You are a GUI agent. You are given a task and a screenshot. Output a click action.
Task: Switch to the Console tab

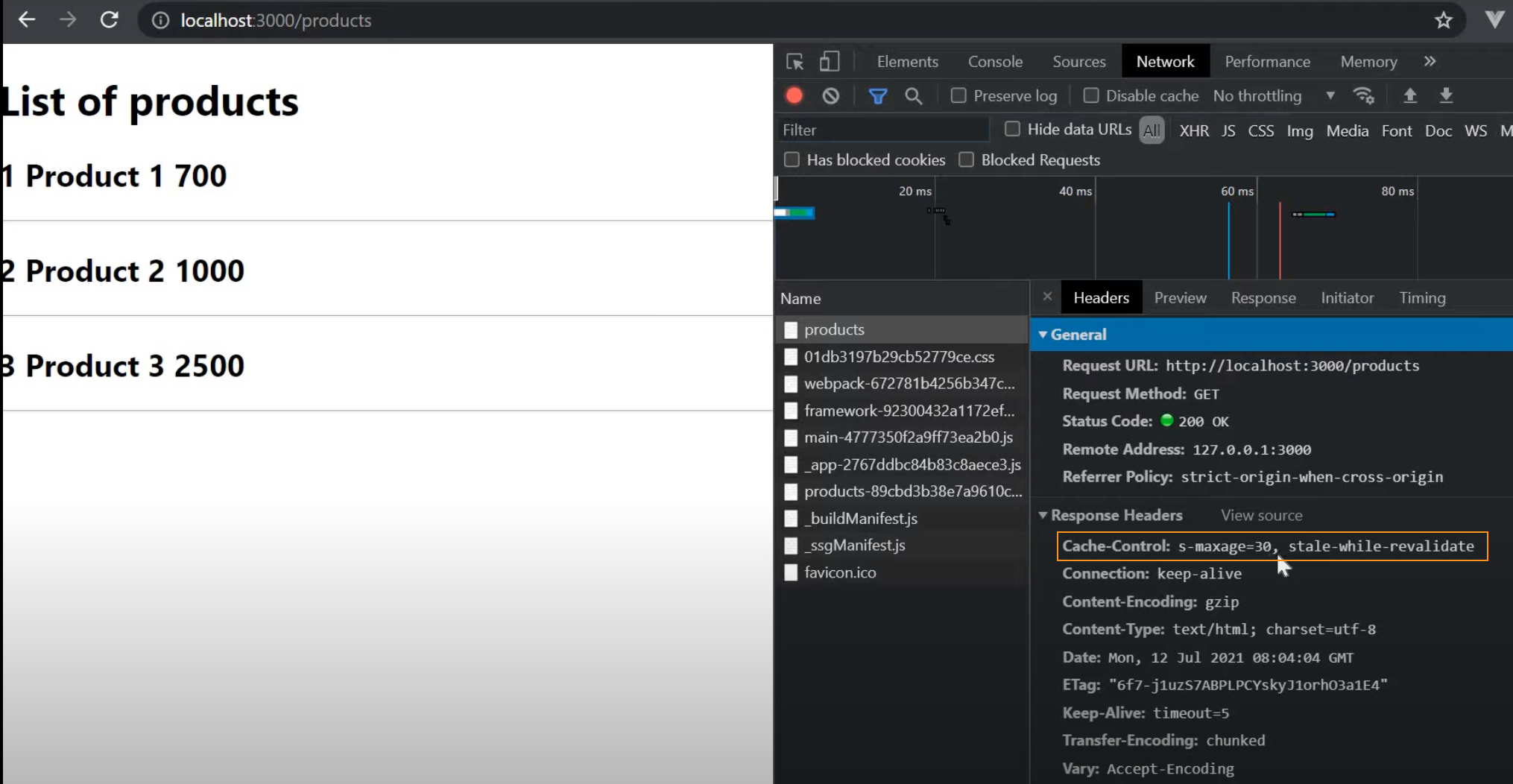tap(995, 62)
